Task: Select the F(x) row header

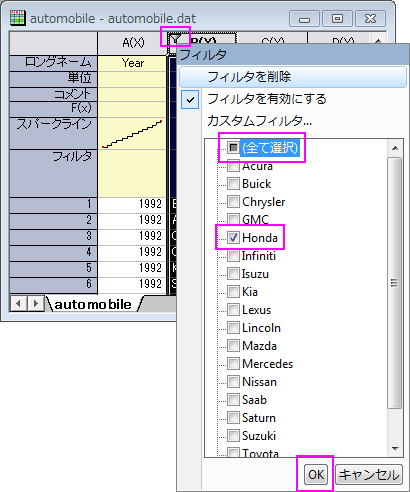Action: pyautogui.click(x=53, y=109)
